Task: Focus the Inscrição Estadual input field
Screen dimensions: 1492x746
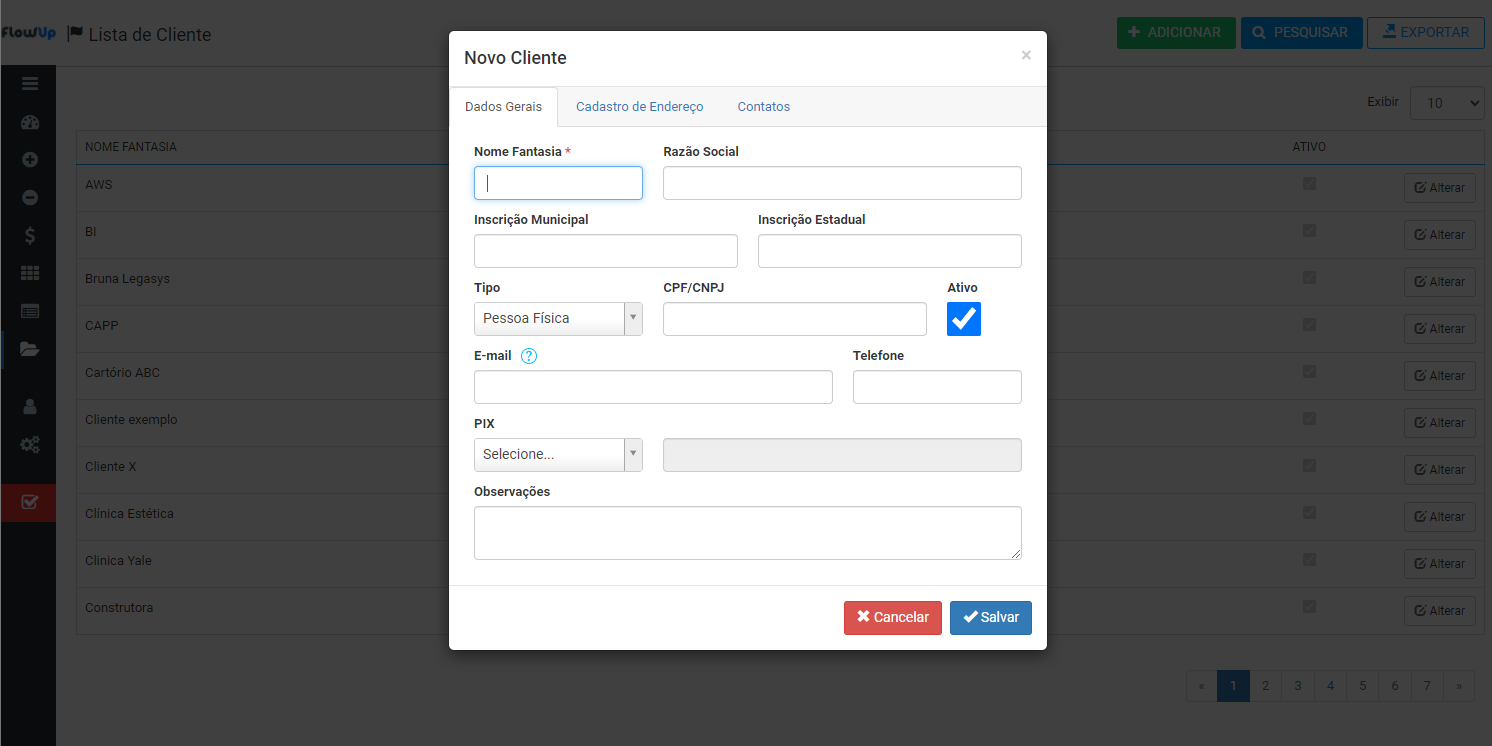Action: tap(890, 251)
